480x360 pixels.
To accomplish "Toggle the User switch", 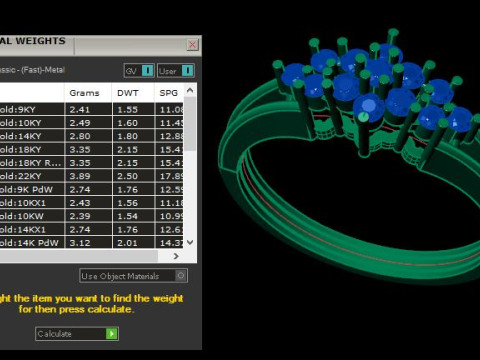I will 176,71.
